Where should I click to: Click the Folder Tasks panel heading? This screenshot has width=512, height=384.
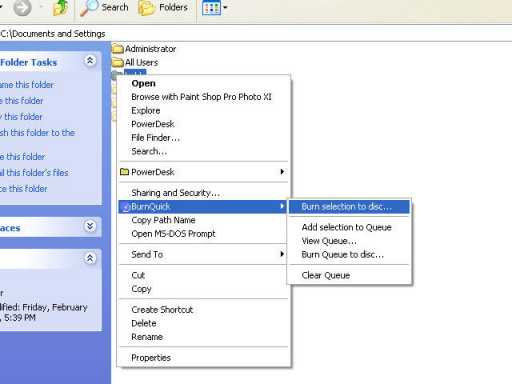click(29, 62)
